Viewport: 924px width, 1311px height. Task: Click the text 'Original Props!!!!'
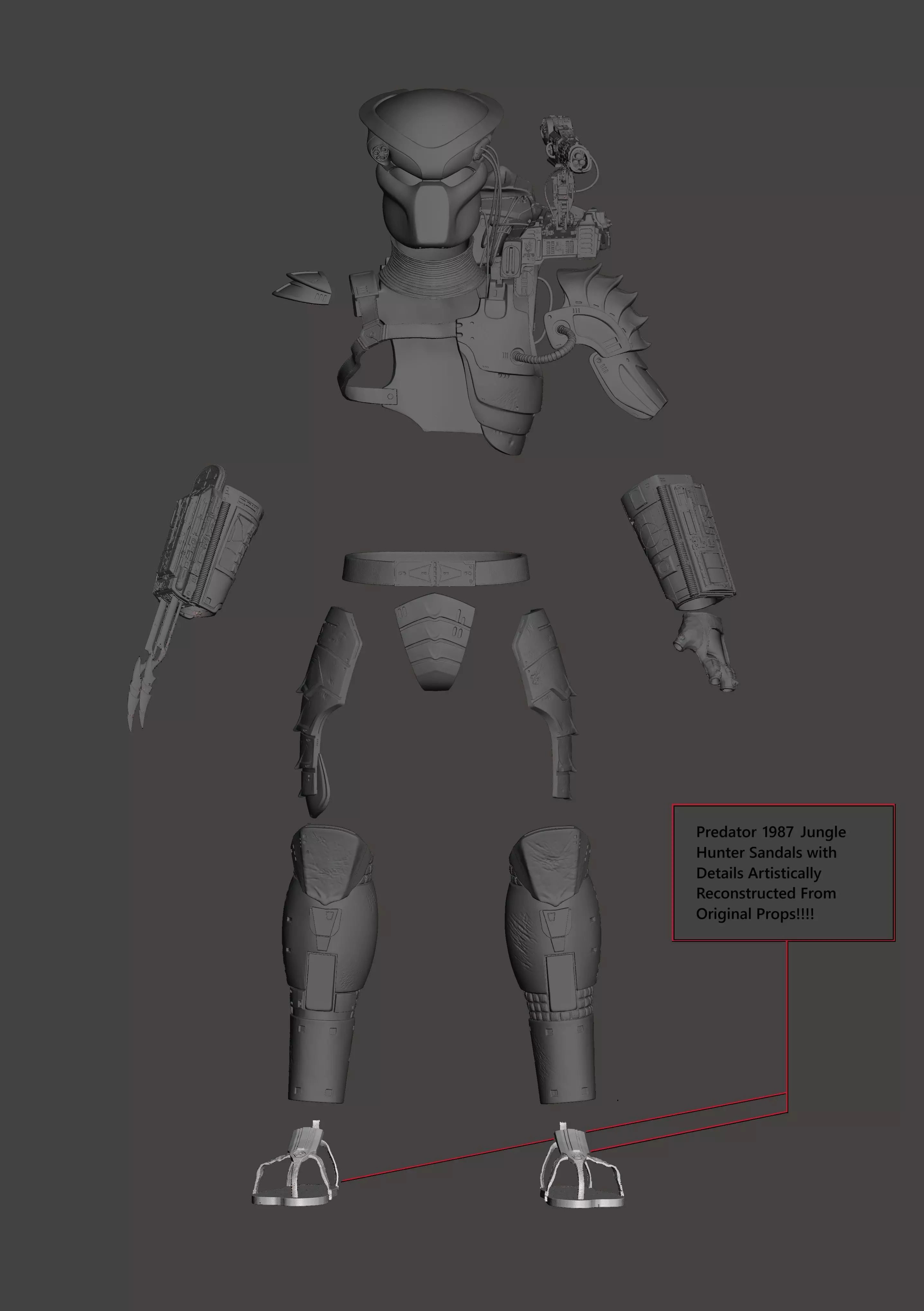[755, 914]
